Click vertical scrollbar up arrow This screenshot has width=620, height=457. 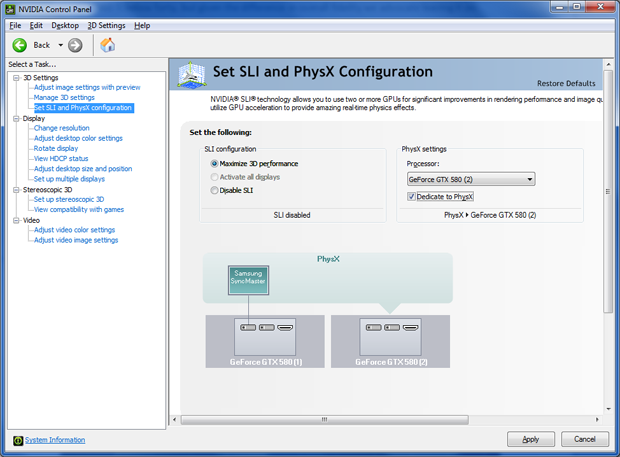coord(608,64)
